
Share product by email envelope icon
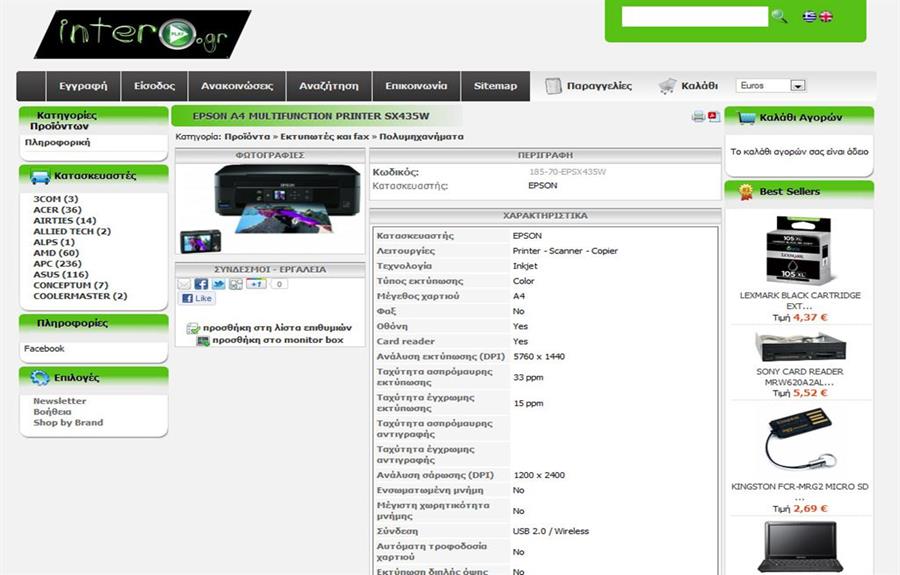coord(184,284)
